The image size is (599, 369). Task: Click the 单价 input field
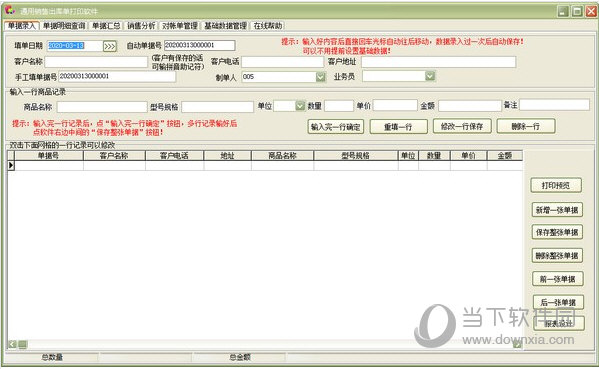click(395, 106)
